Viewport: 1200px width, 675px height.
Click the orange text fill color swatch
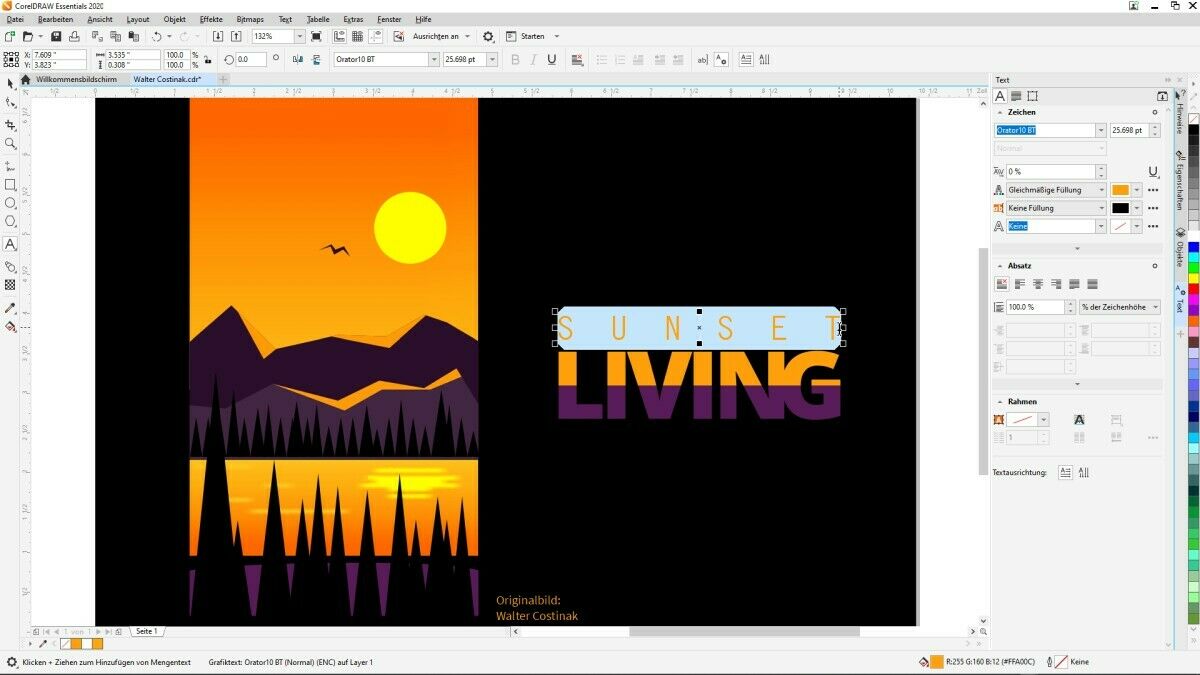pos(1120,190)
